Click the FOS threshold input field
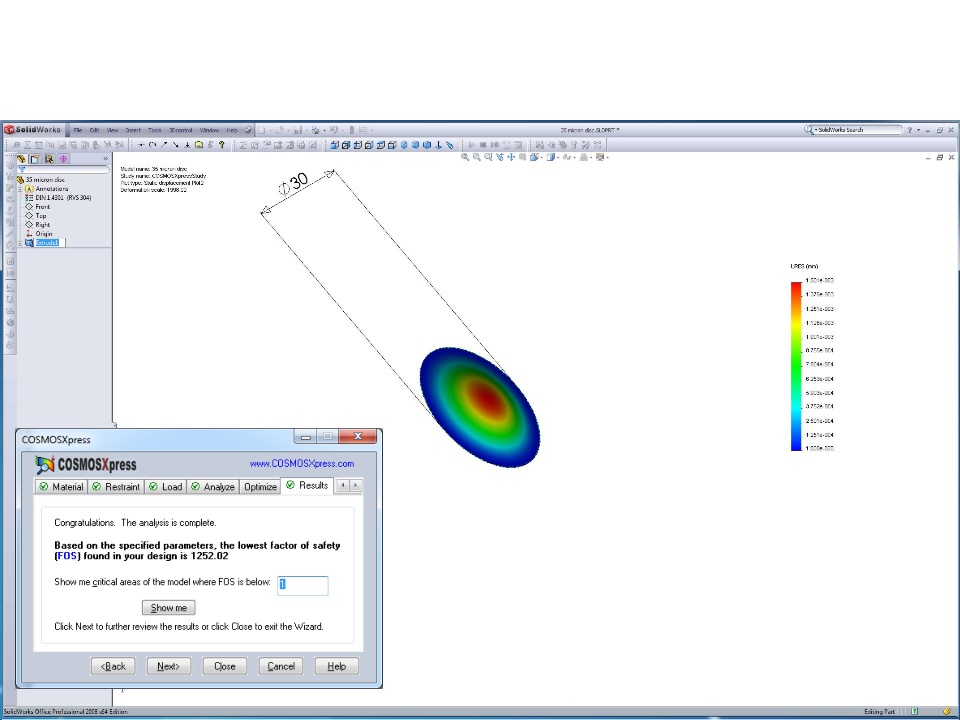Viewport: 960px width, 720px height. pos(302,585)
